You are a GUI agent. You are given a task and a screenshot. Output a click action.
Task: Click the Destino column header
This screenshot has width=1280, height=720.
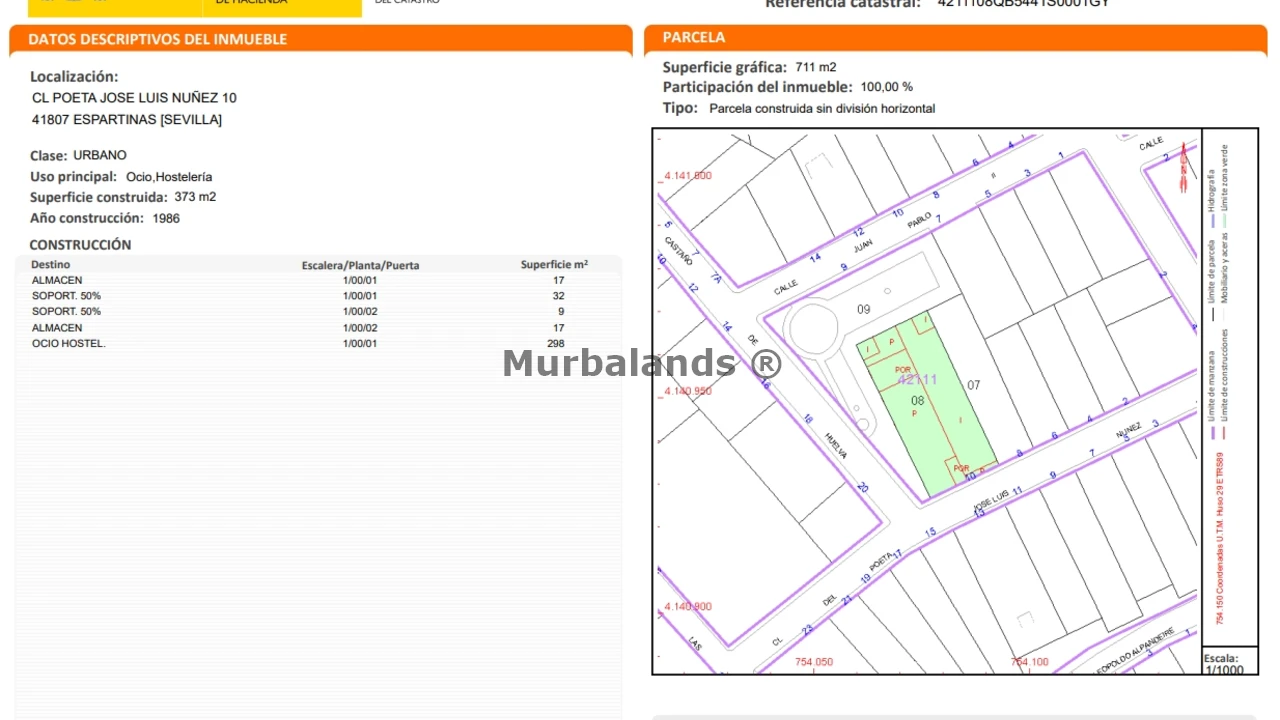coord(51,265)
